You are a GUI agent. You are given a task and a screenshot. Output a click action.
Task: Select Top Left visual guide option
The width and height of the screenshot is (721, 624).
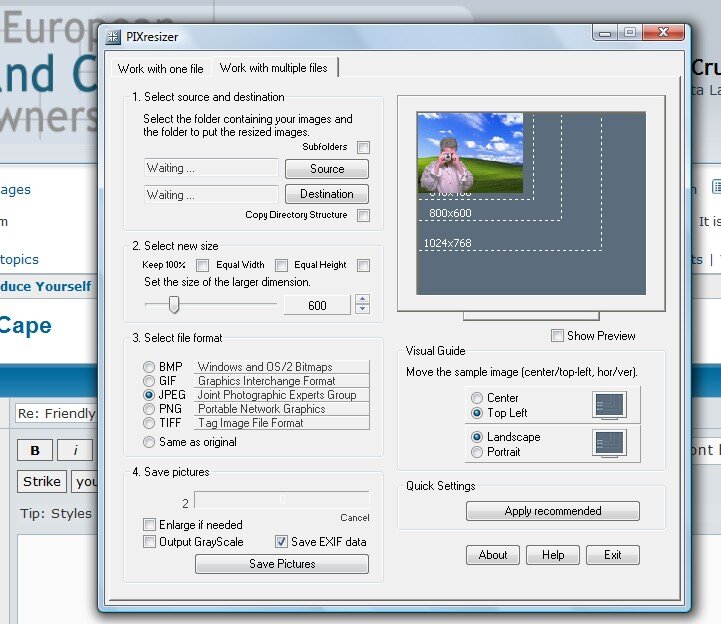[477, 413]
